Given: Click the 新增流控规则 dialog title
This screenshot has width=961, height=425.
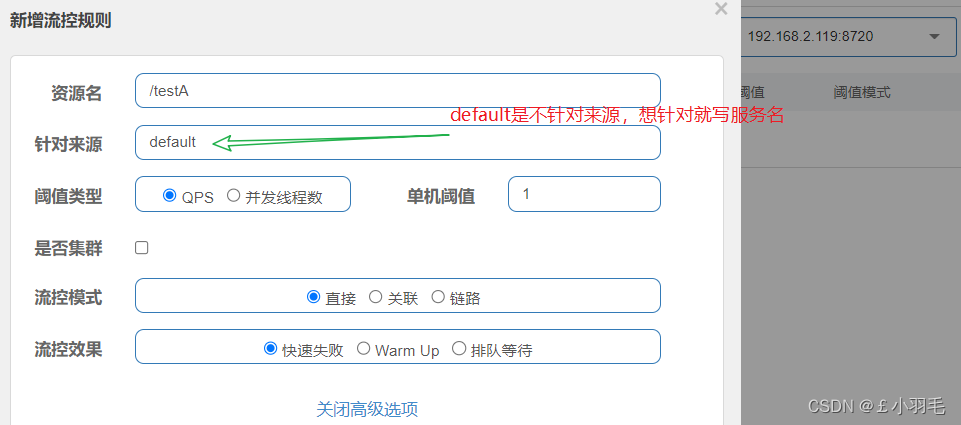Looking at the screenshot, I should 61,20.
